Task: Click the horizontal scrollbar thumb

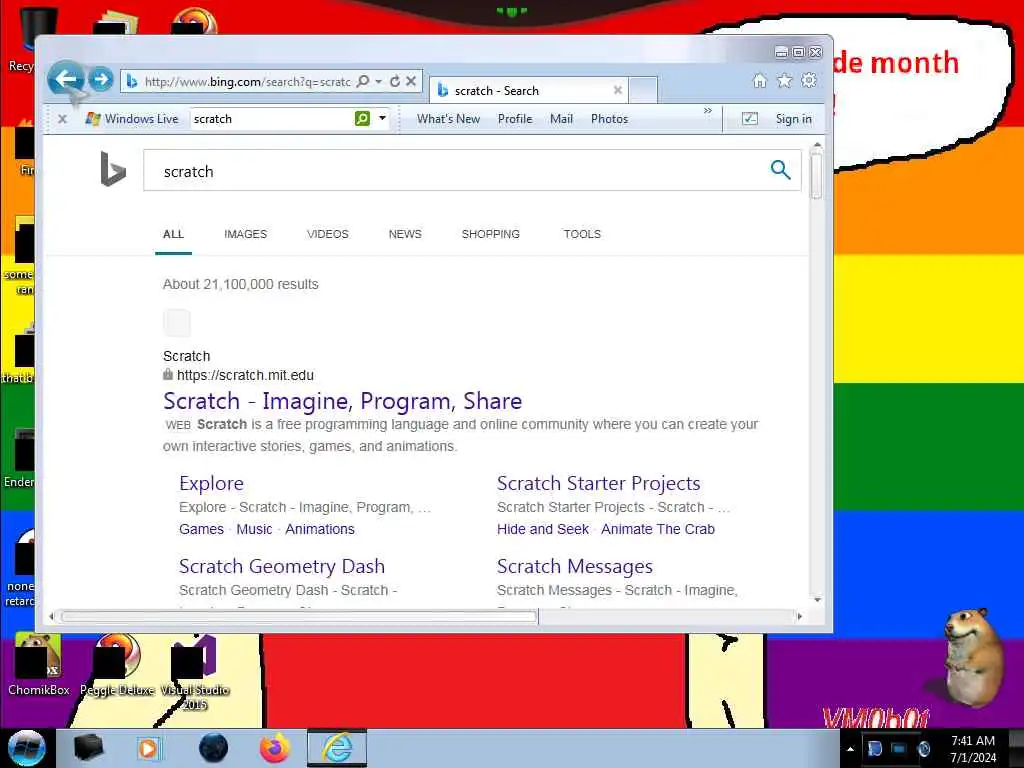Action: click(x=299, y=616)
